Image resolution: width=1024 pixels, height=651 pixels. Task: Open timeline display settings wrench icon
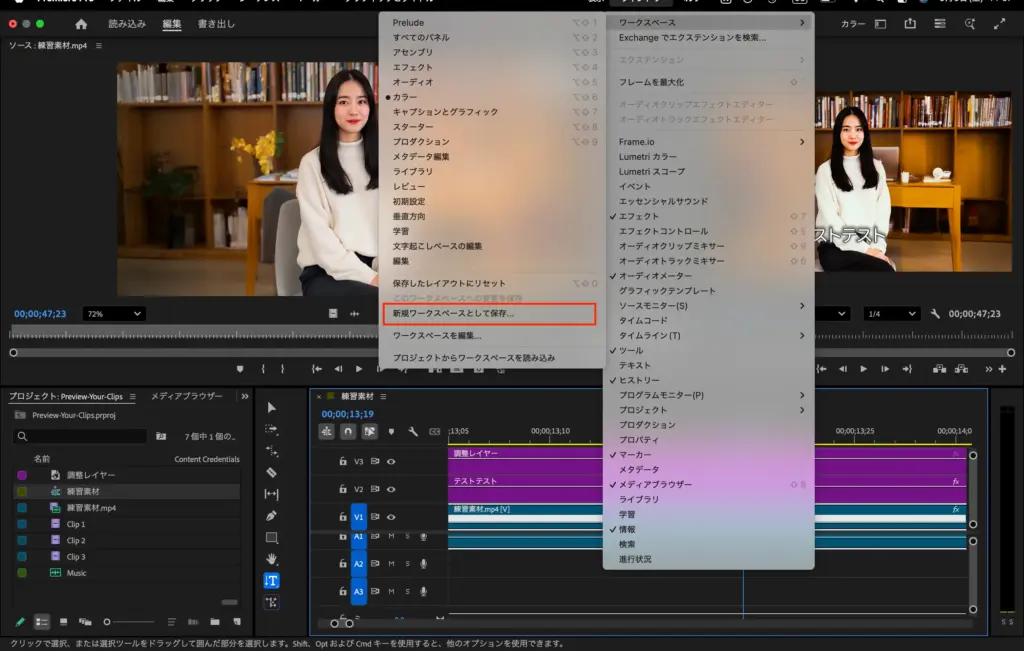click(x=413, y=432)
